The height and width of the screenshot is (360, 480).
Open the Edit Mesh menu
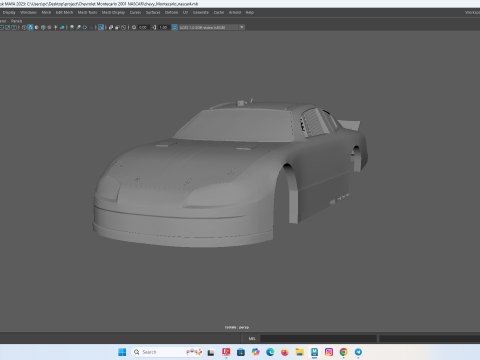pos(64,12)
